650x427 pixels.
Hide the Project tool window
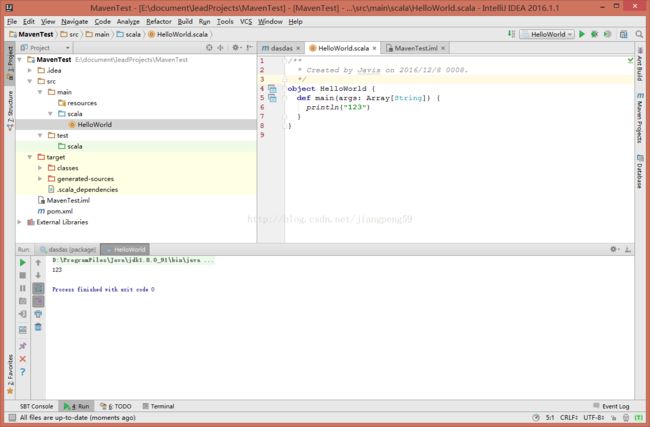[249, 48]
